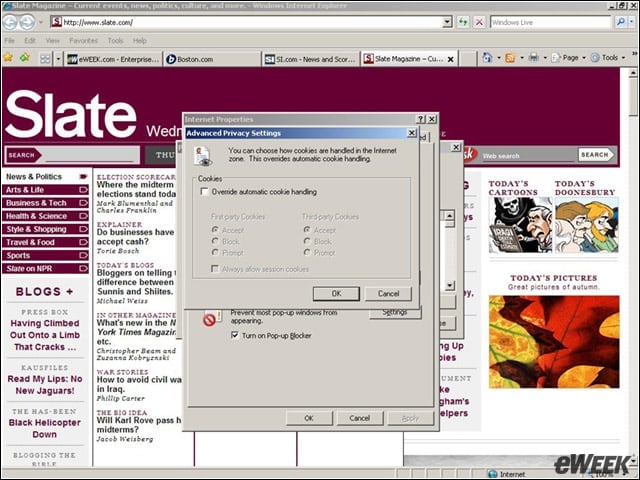640x480 pixels.
Task: Click the Print icon in toolbar
Action: pos(533,58)
